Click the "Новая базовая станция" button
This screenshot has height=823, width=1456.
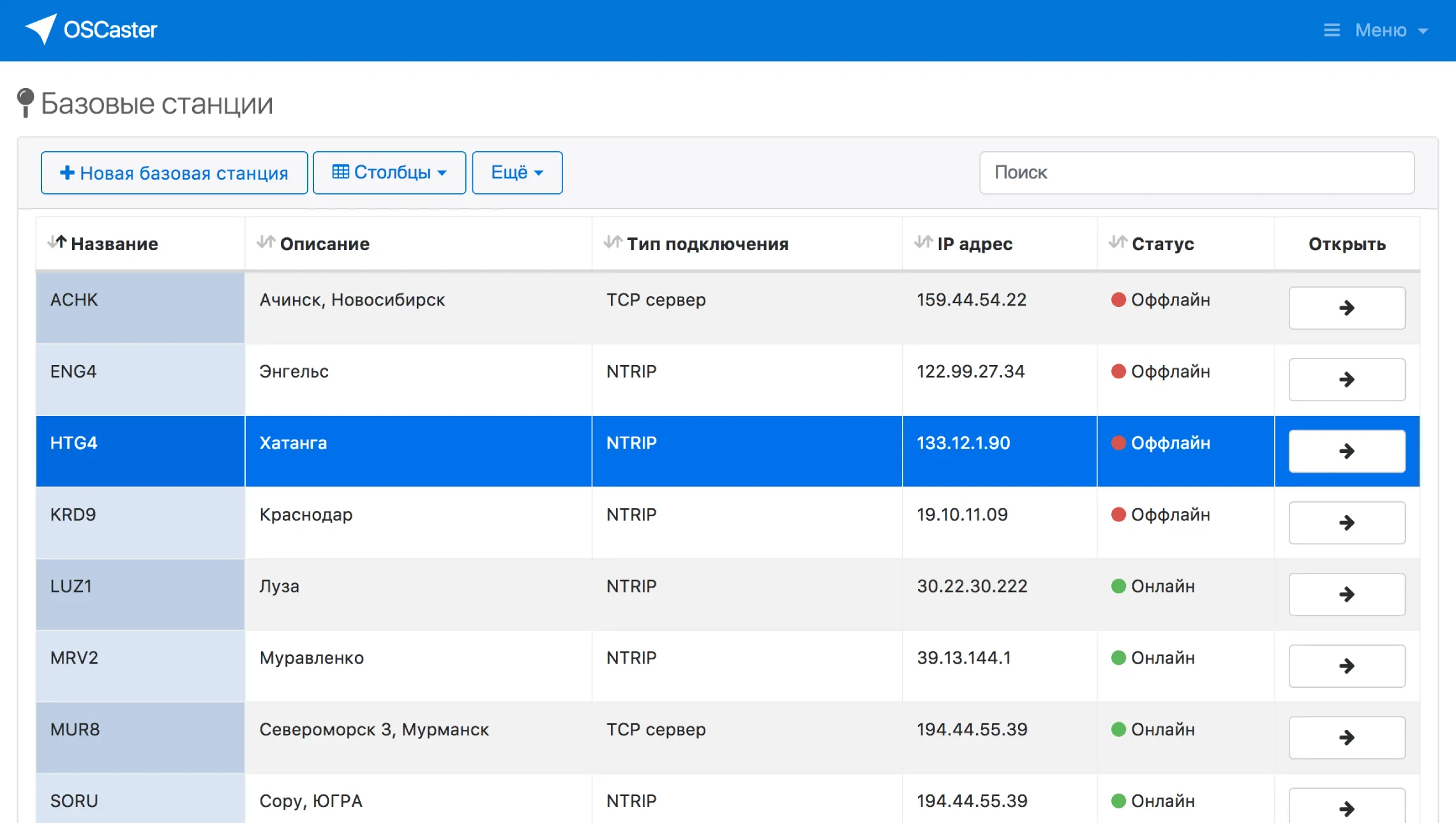click(x=174, y=172)
